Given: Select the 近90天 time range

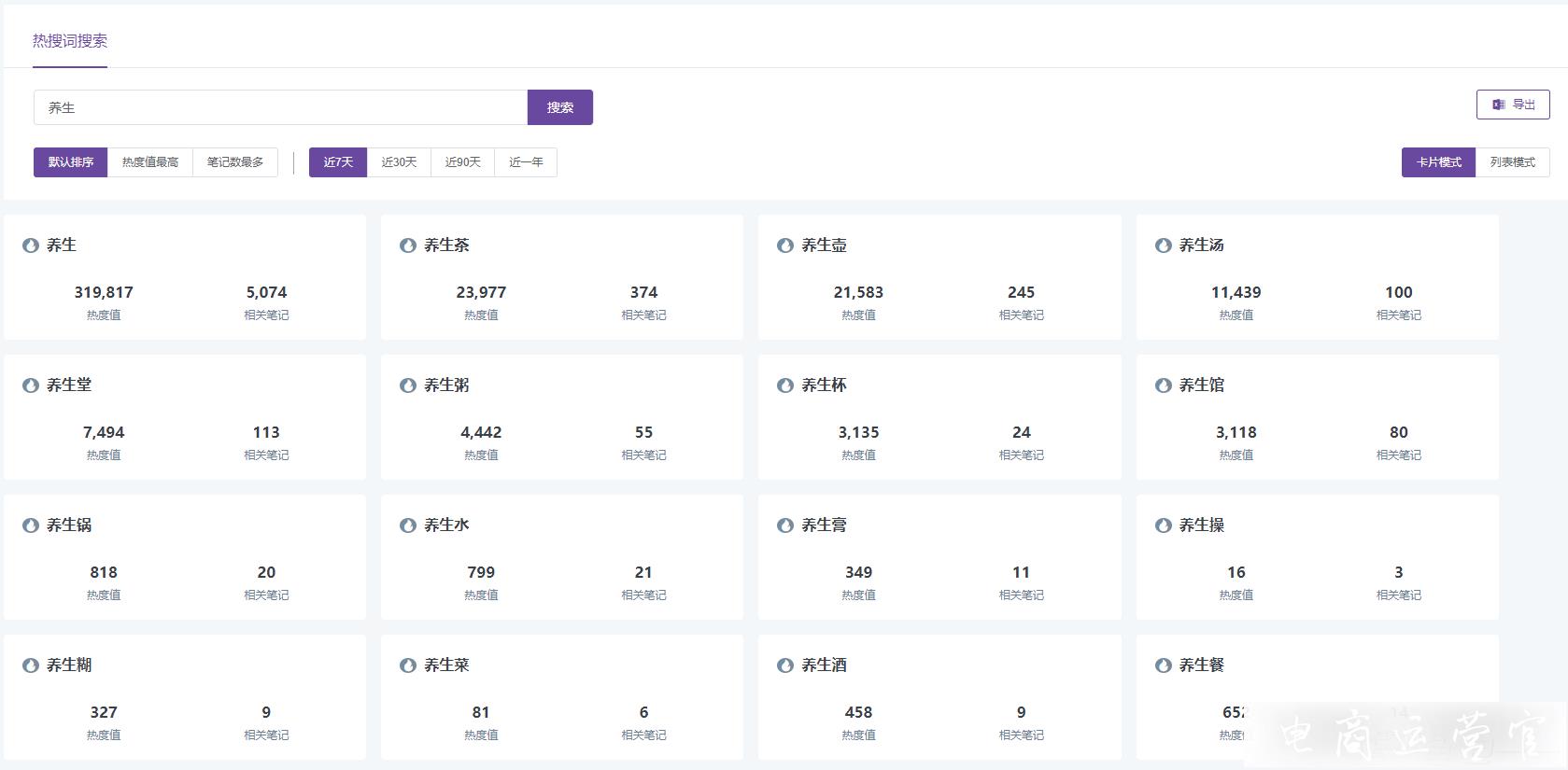Looking at the screenshot, I should tap(462, 162).
